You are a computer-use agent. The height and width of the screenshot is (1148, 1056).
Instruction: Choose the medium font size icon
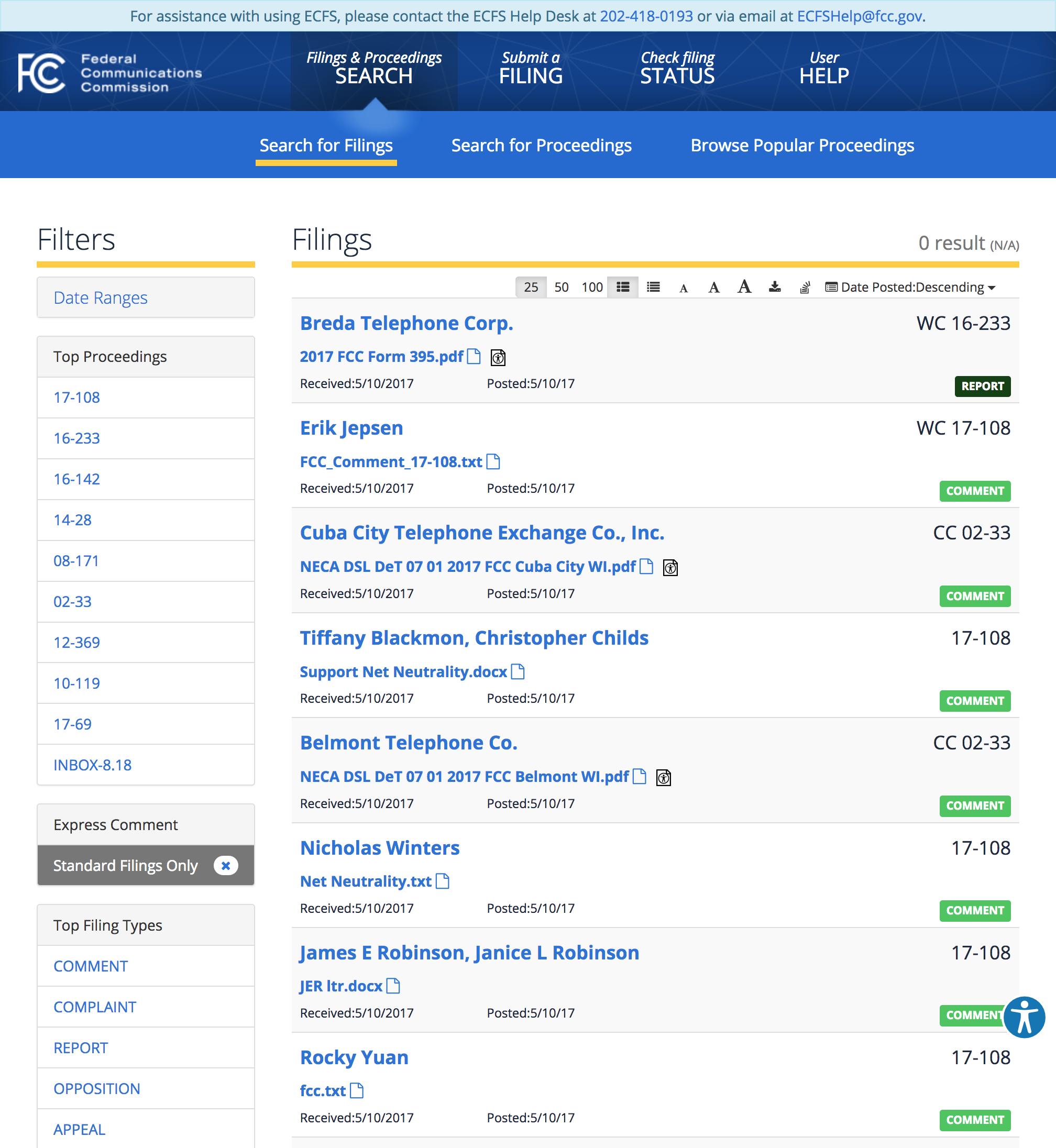714,287
